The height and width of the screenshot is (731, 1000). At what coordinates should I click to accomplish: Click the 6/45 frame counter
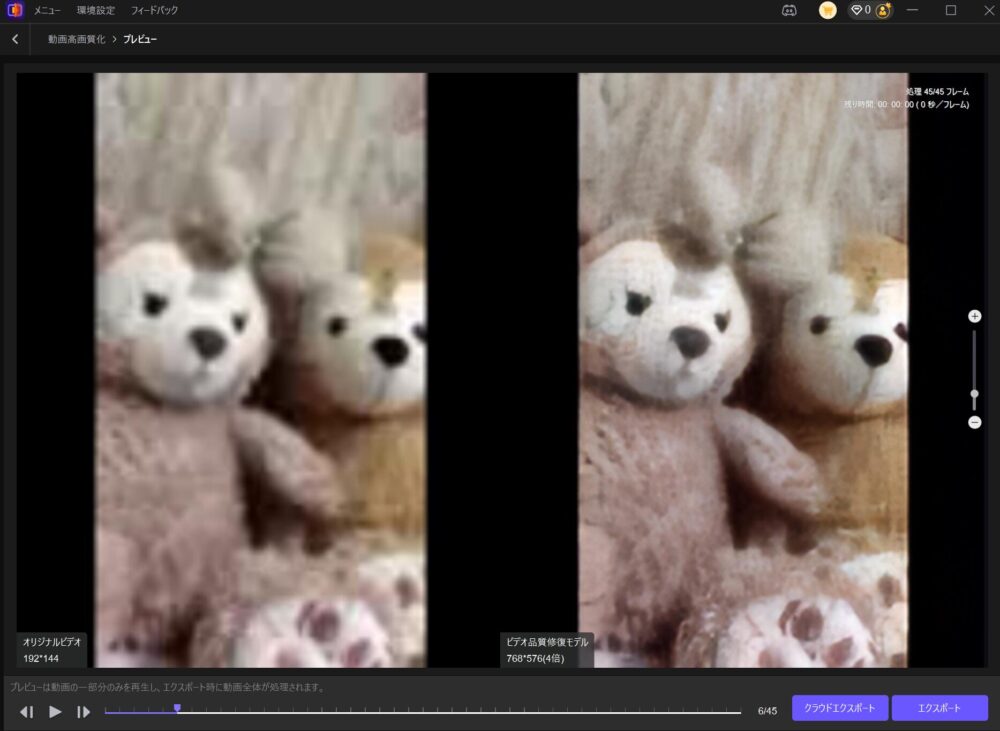tap(767, 711)
